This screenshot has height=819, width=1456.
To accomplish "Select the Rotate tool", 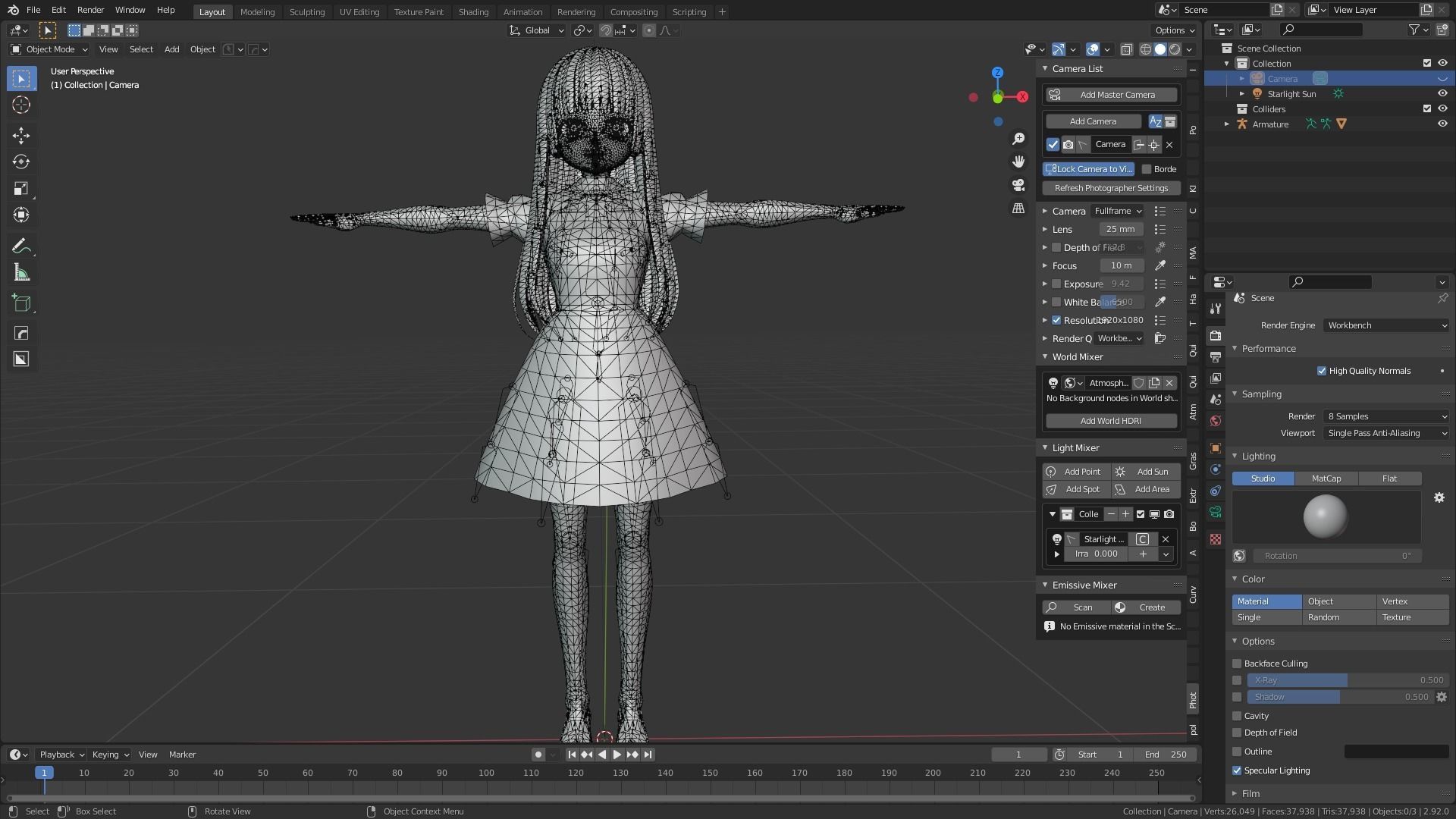I will pyautogui.click(x=21, y=162).
